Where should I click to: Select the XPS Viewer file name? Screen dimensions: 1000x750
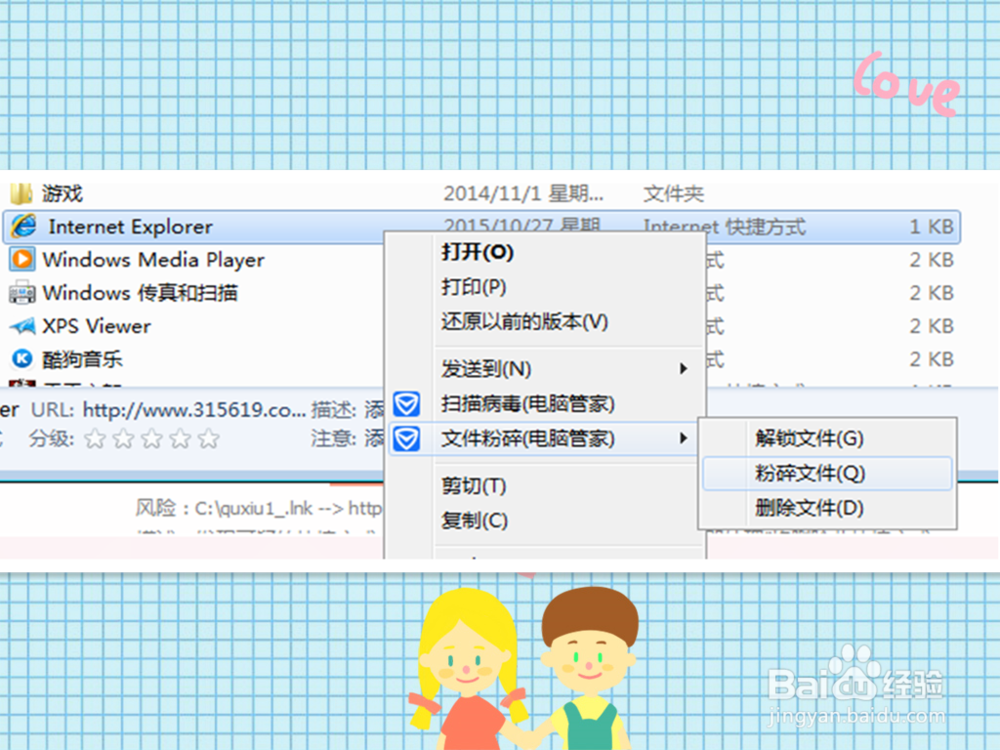coord(96,326)
